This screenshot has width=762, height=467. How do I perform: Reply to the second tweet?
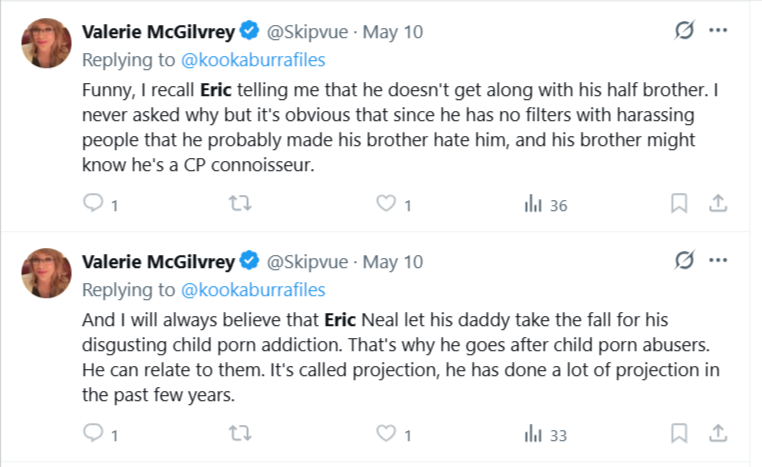pos(93,435)
